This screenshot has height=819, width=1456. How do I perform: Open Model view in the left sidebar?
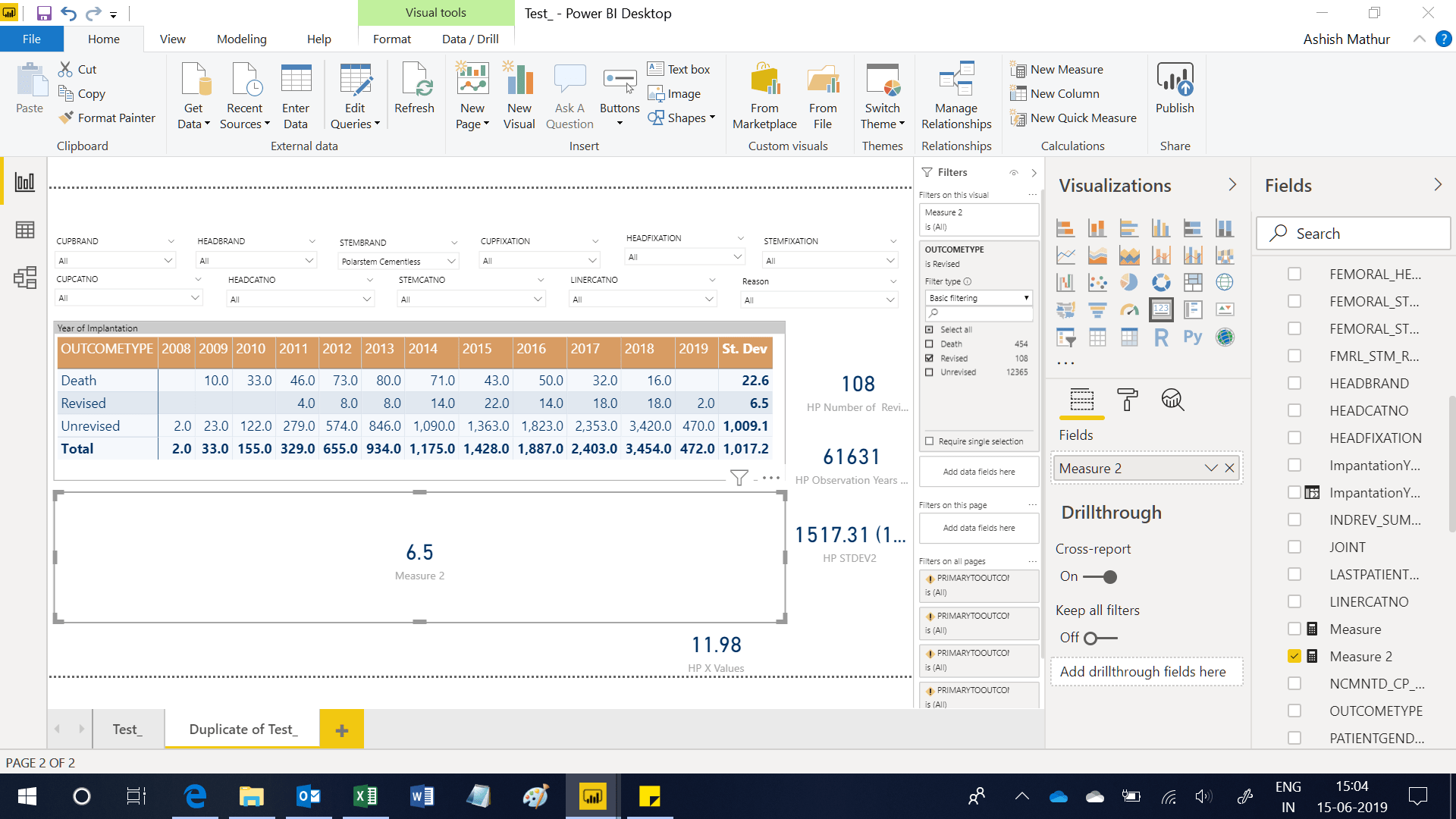pyautogui.click(x=25, y=278)
